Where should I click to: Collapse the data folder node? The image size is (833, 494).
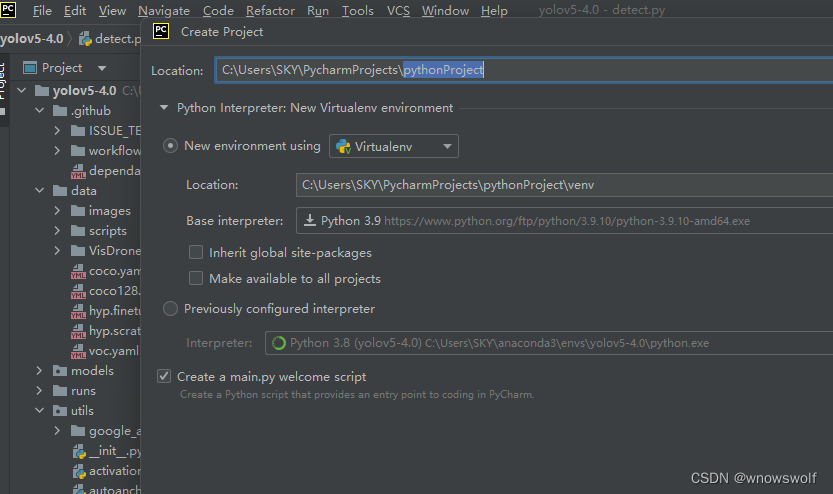40,191
